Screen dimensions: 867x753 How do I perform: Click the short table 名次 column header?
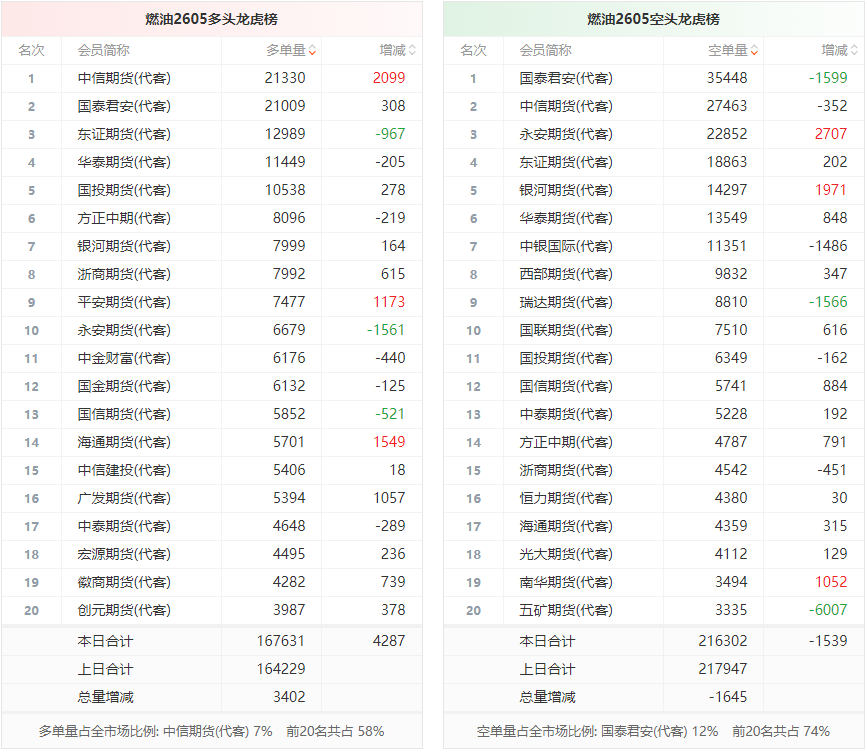(x=473, y=50)
